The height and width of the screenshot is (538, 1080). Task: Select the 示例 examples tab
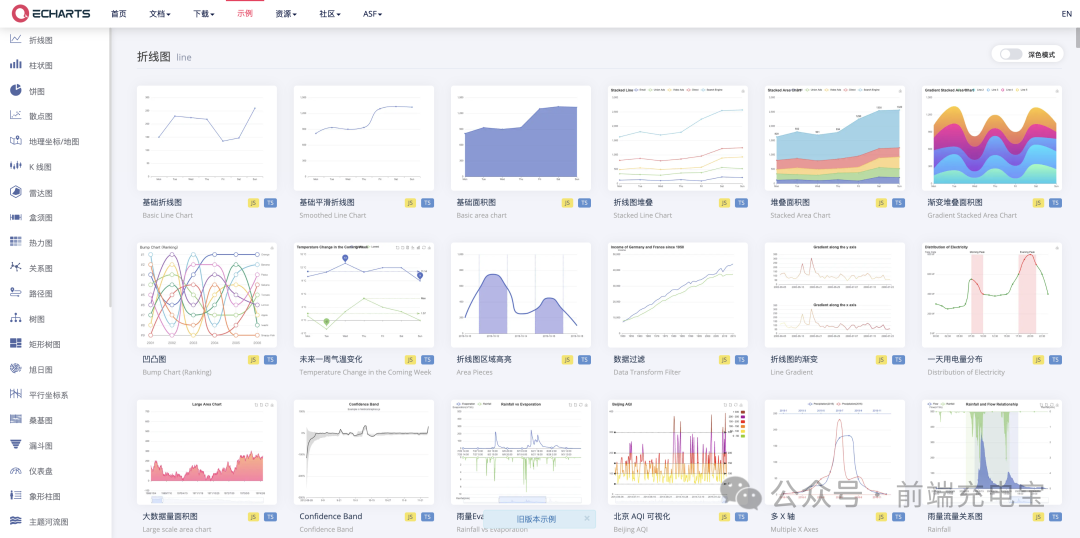(245, 14)
